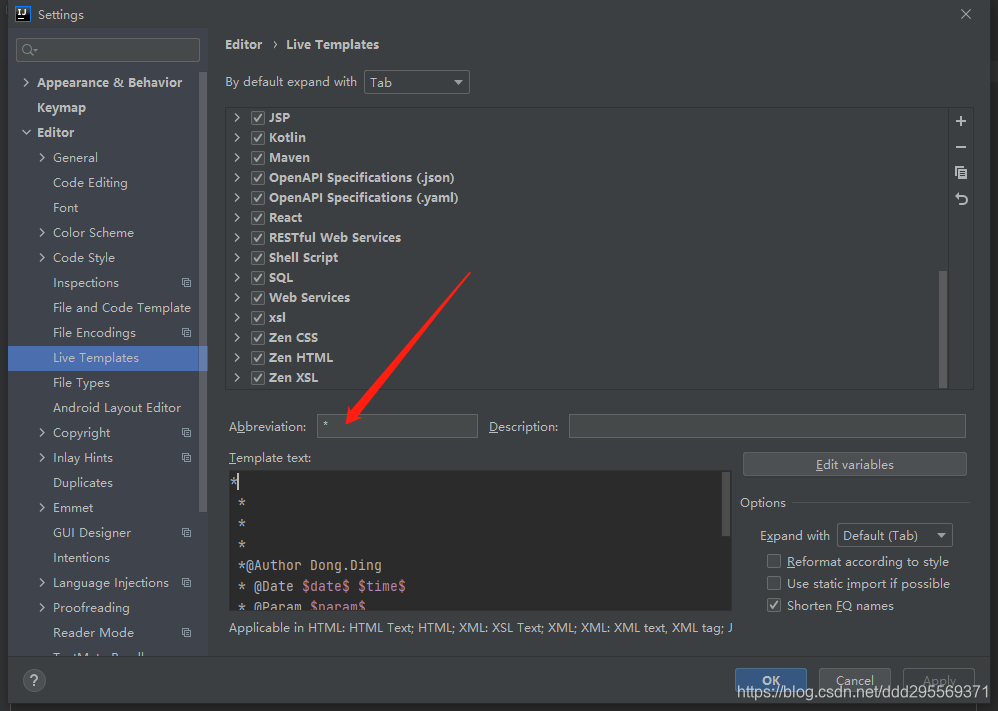
Task: Expand the Emmet settings node
Action: pos(42,507)
